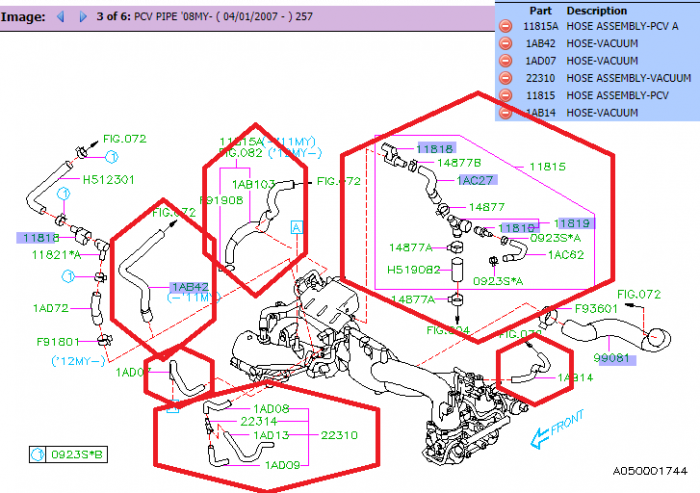Click the F93601 part label
The height and width of the screenshot is (493, 700).
(596, 308)
